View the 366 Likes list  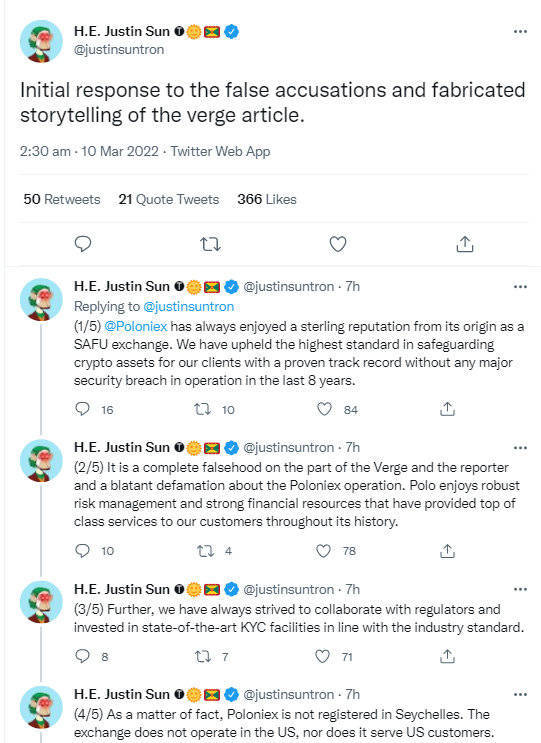pos(267,199)
